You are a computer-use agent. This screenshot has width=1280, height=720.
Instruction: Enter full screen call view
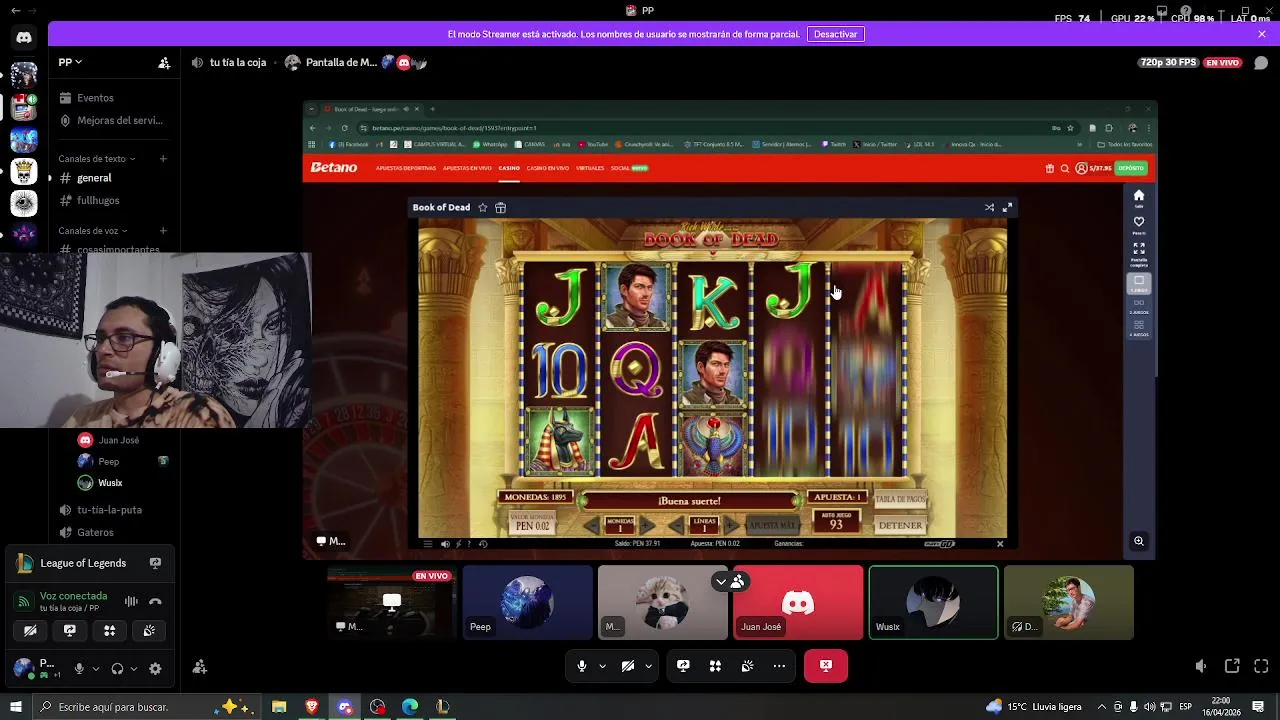click(1261, 666)
